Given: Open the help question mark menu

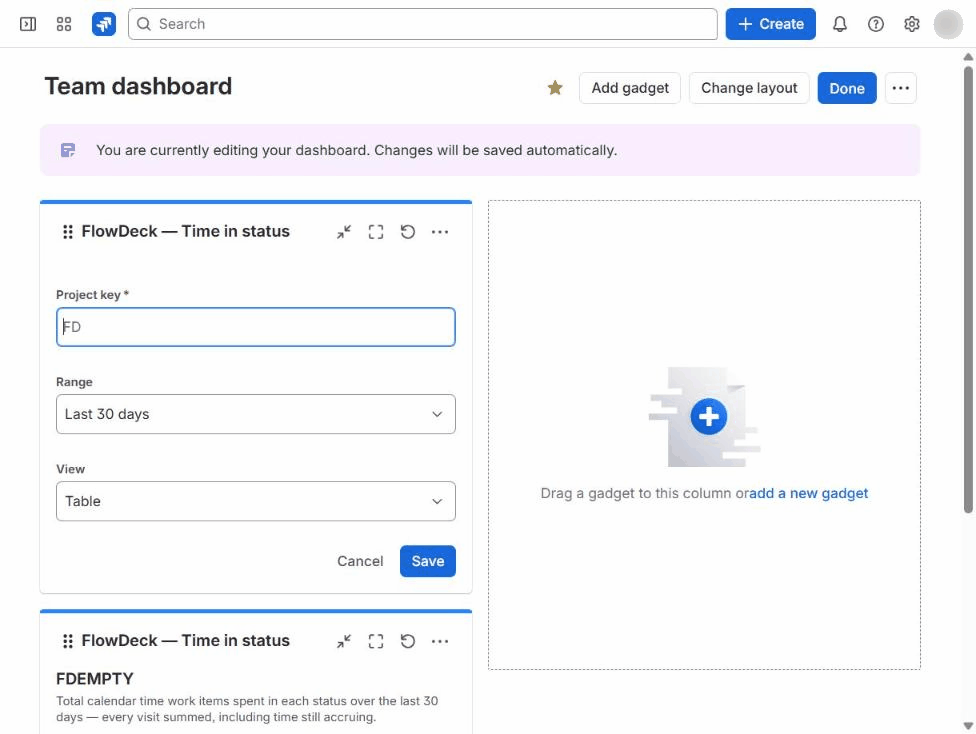Looking at the screenshot, I should coord(876,24).
